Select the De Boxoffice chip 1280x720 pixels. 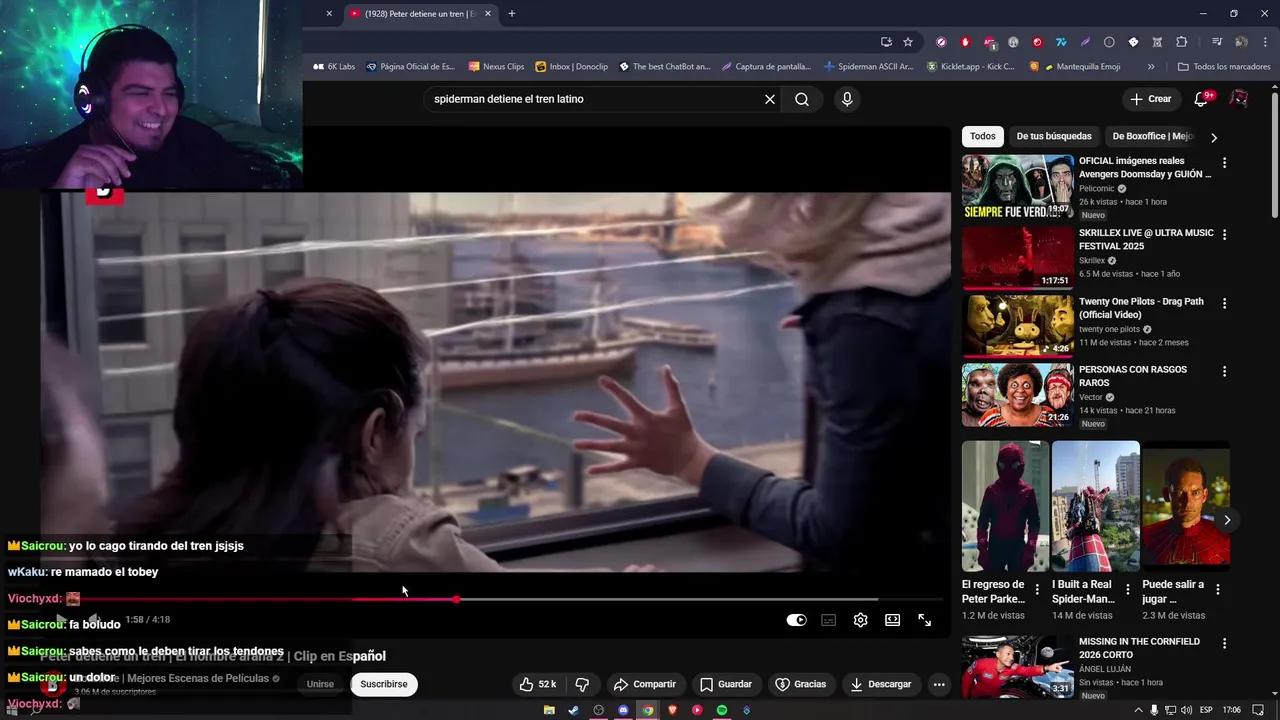pyautogui.click(x=1152, y=136)
